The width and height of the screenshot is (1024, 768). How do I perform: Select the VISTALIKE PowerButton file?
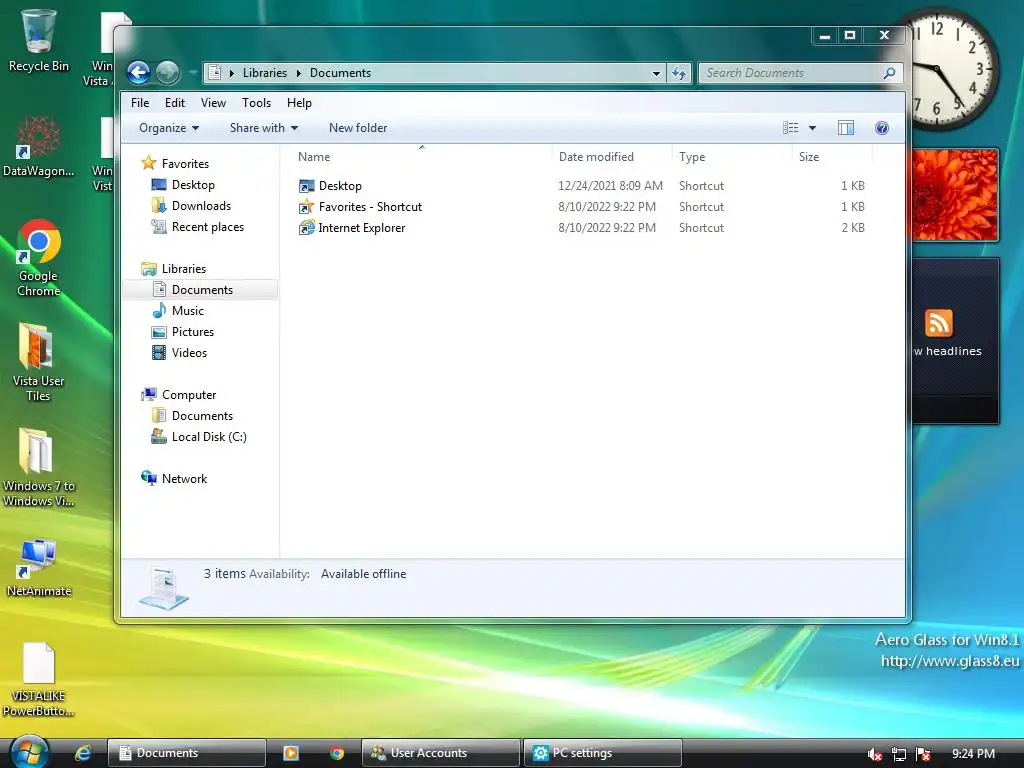39,679
